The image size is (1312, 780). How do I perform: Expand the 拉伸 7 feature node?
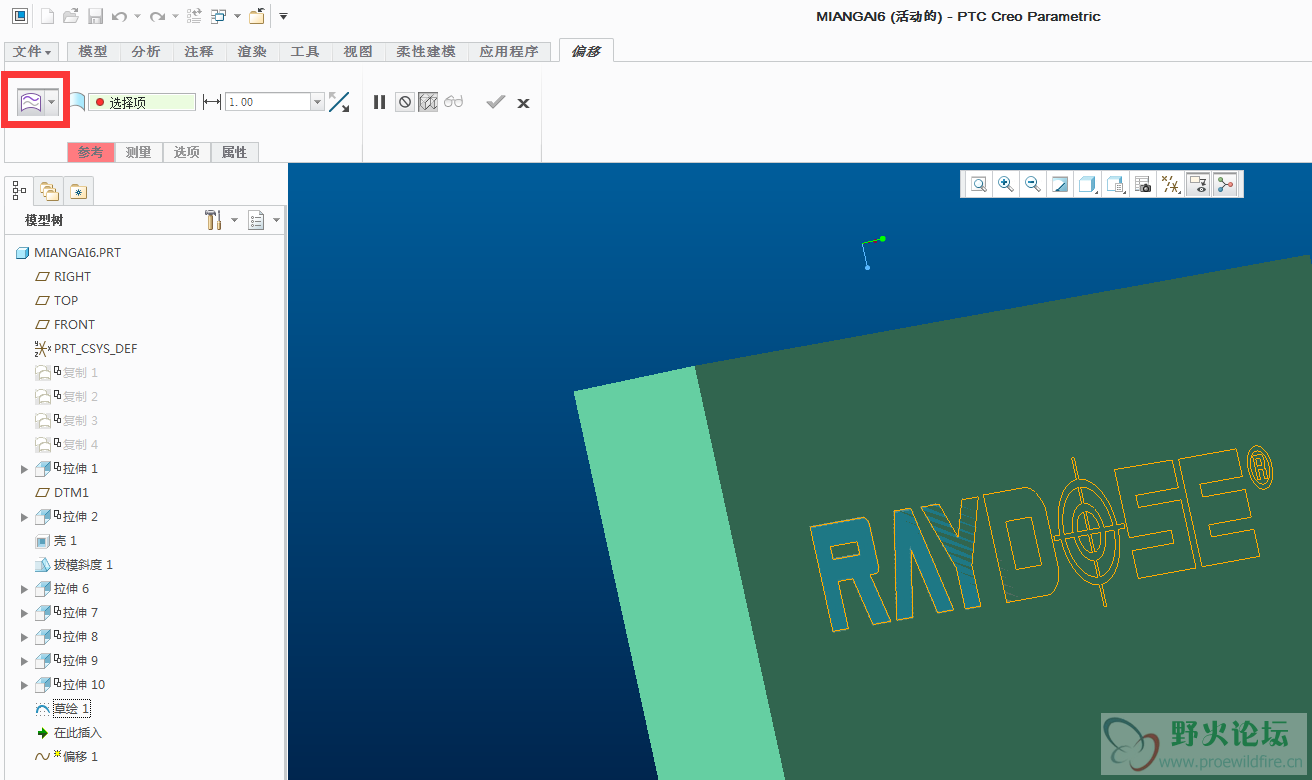click(25, 613)
